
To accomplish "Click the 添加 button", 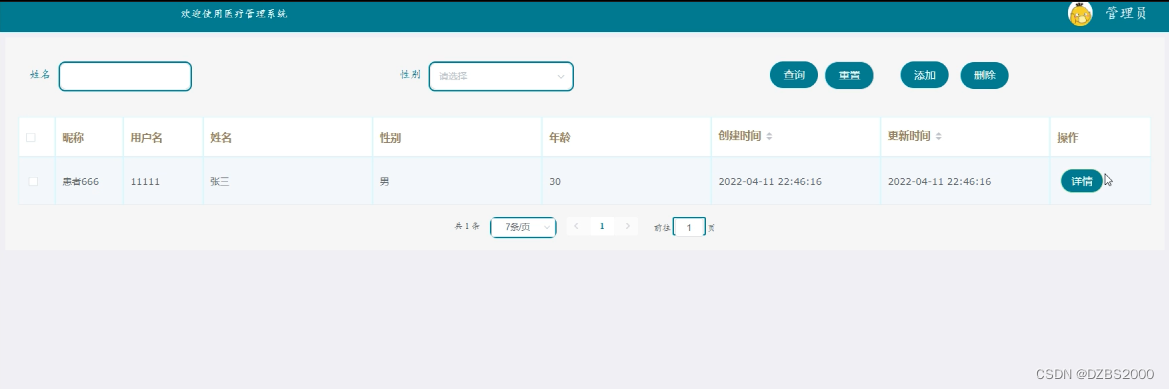I will [x=924, y=75].
